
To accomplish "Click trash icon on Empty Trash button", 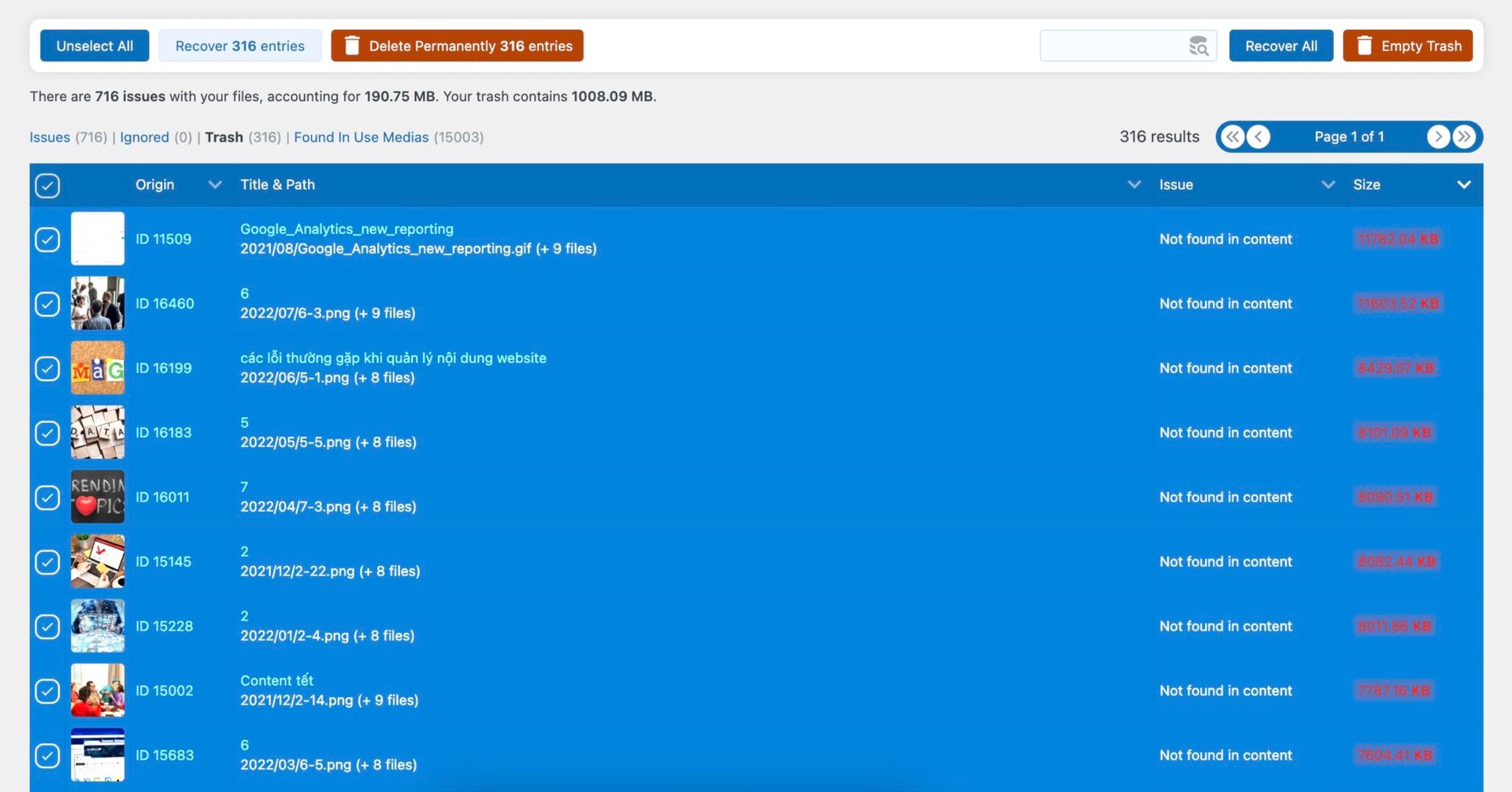I will (x=1364, y=46).
